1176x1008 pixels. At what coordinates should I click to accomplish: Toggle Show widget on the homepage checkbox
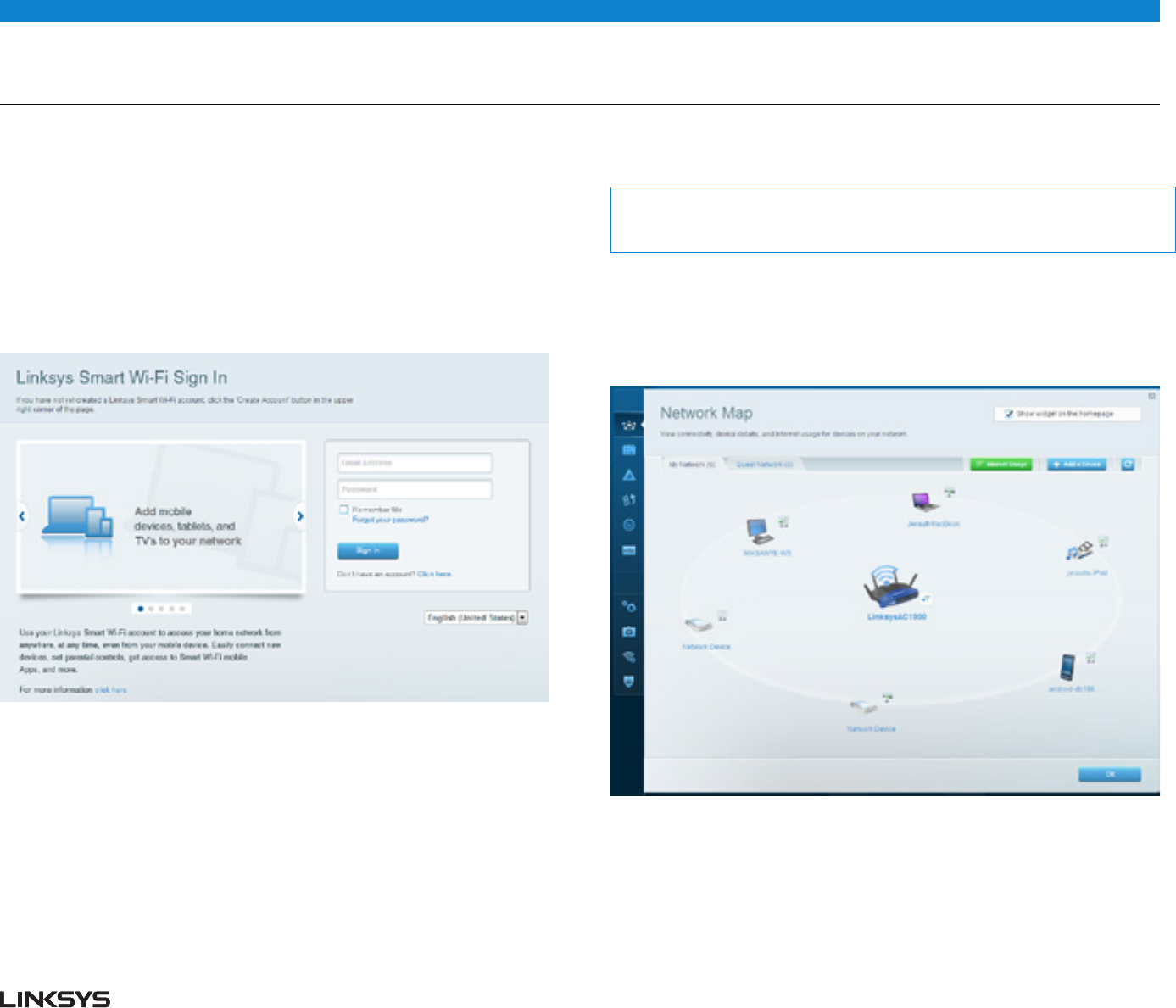pyautogui.click(x=1009, y=414)
